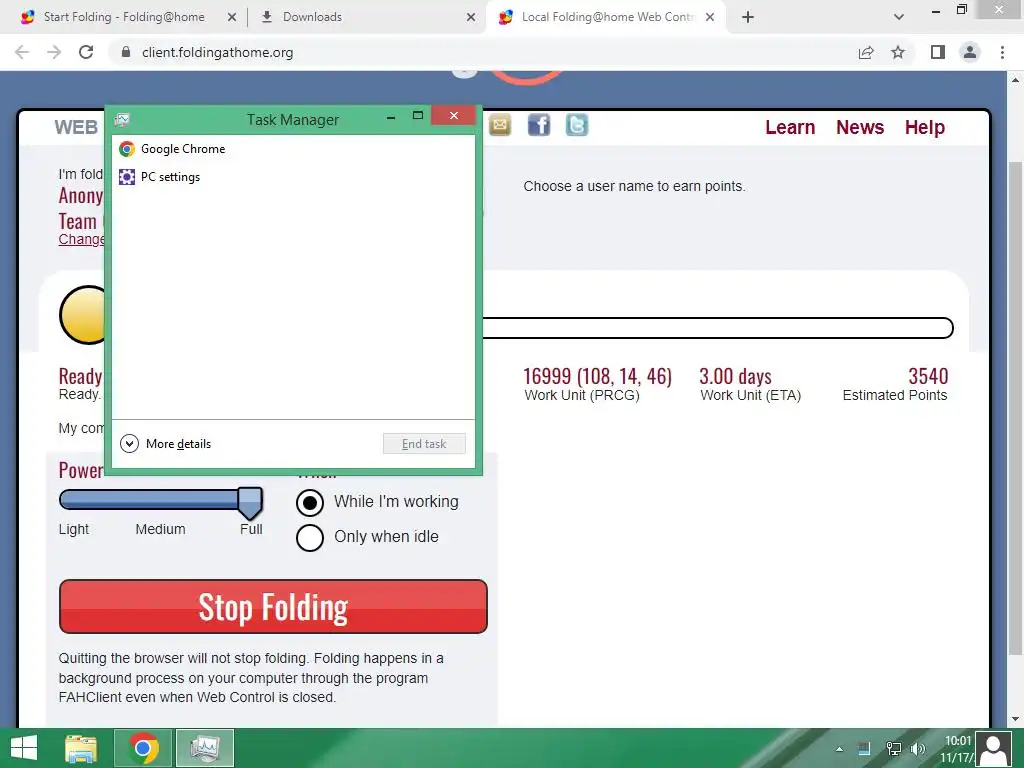Set power to Light

tap(74, 529)
